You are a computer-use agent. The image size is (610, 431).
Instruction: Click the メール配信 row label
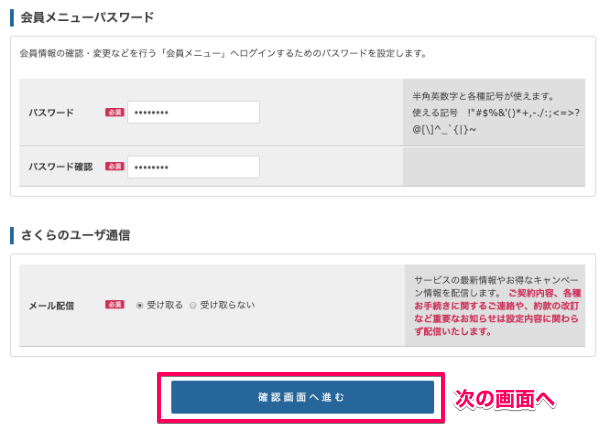click(x=51, y=305)
